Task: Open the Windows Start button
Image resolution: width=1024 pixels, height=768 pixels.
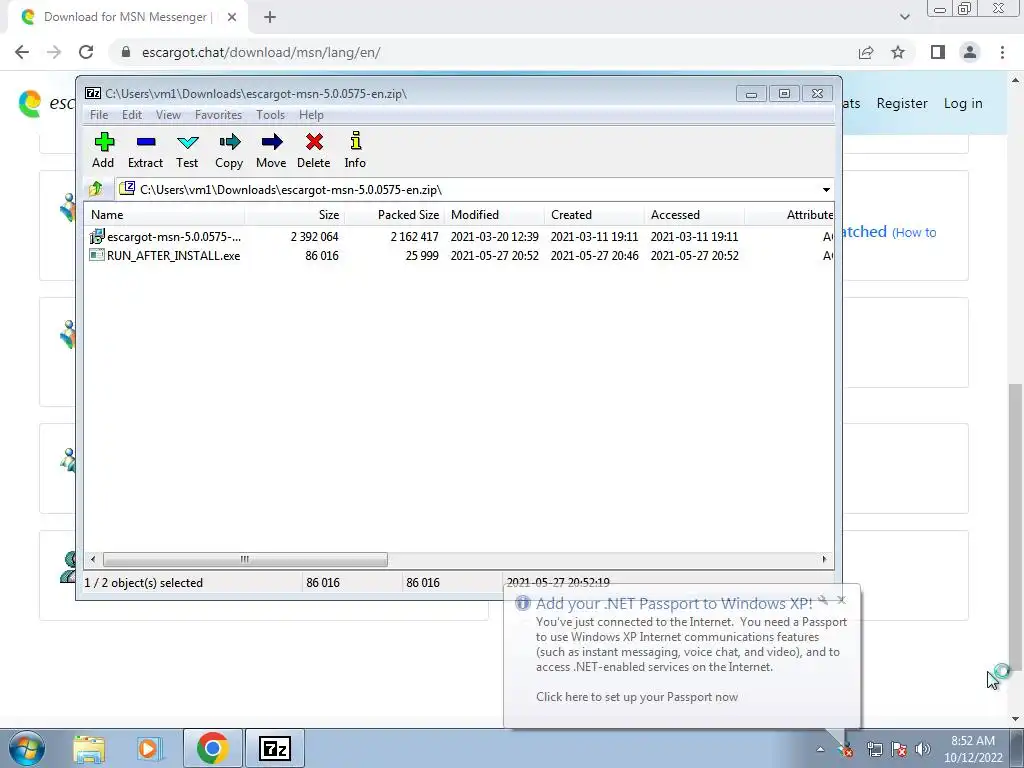Action: [x=26, y=748]
